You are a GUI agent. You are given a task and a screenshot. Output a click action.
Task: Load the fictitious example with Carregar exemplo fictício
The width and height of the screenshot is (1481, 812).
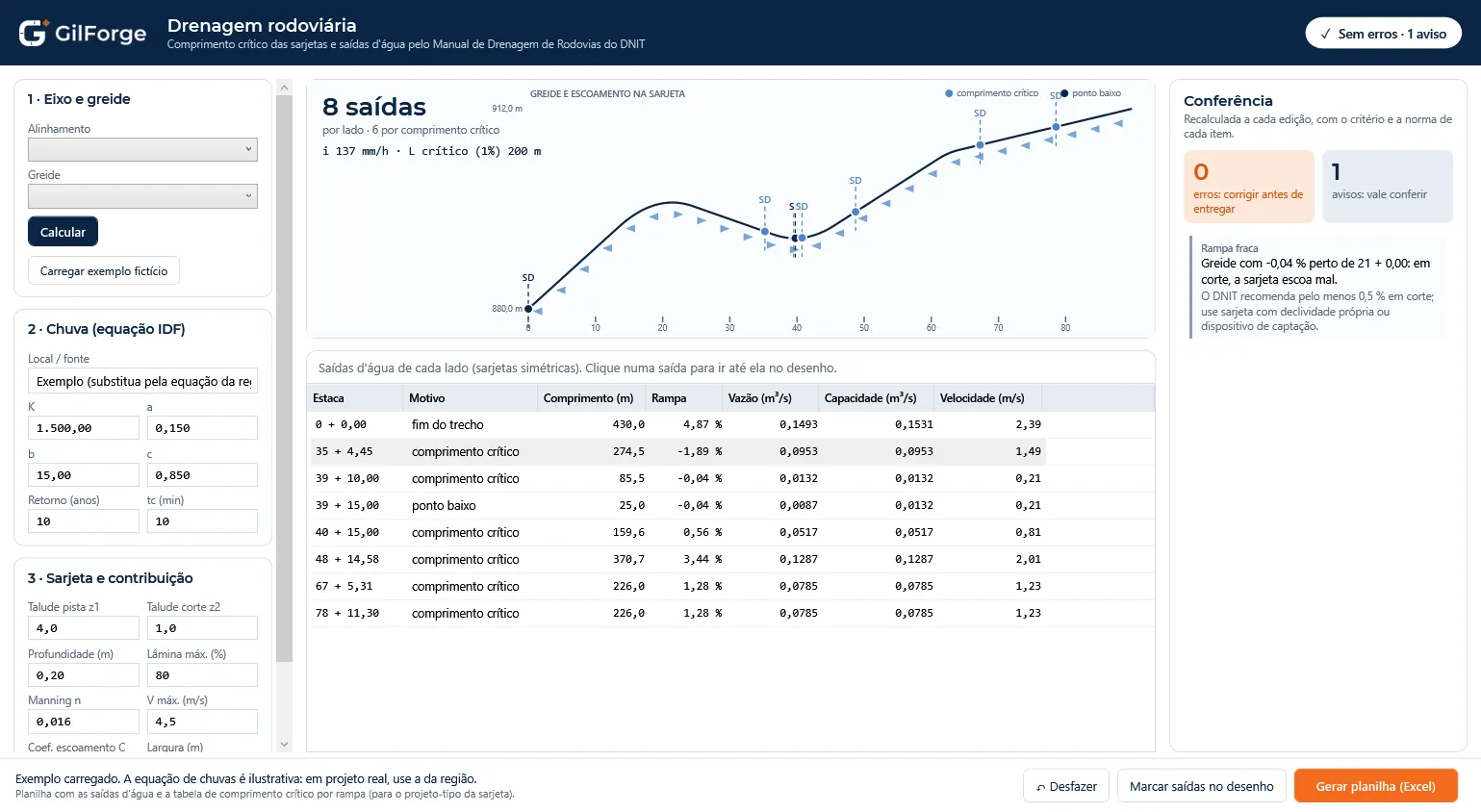coord(104,271)
